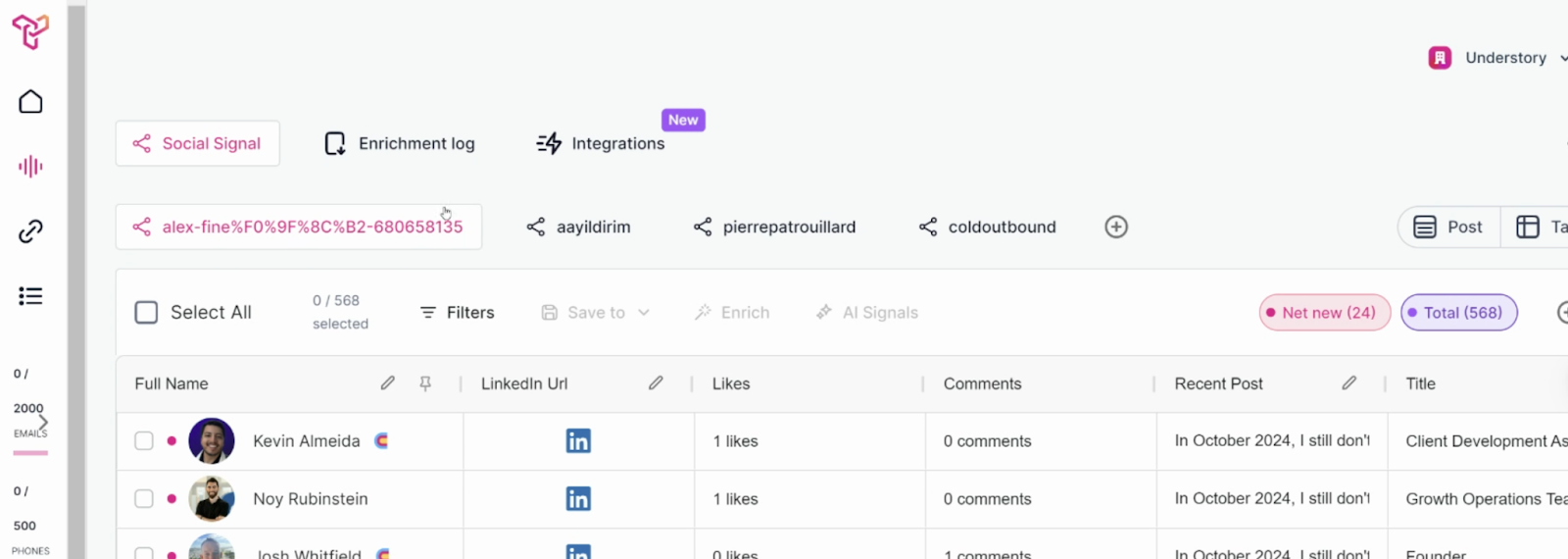Click the chain link sidebar icon
Screen dimensions: 1568x559
[x=30, y=231]
